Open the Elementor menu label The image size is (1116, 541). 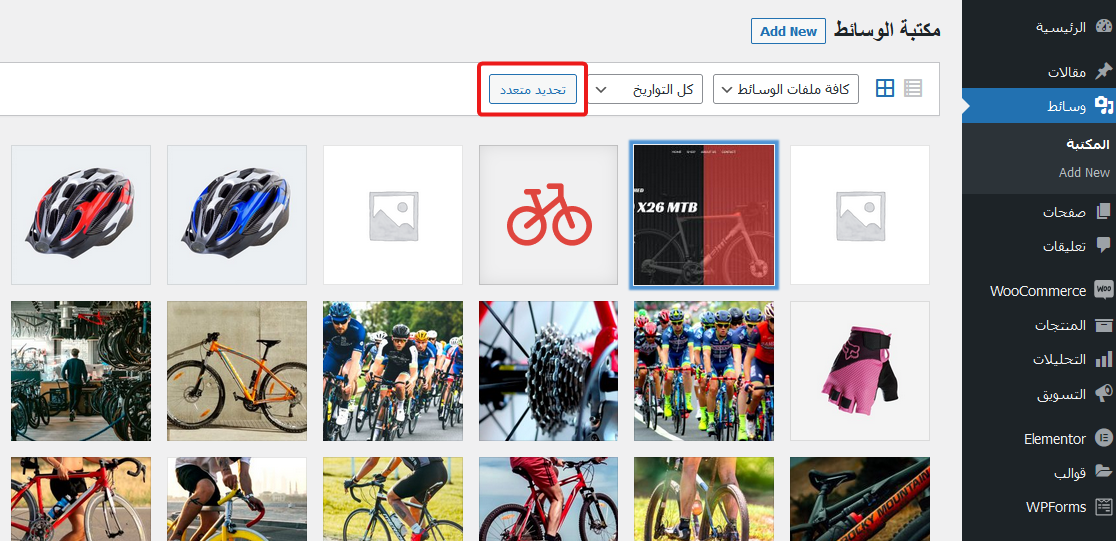coord(1055,438)
